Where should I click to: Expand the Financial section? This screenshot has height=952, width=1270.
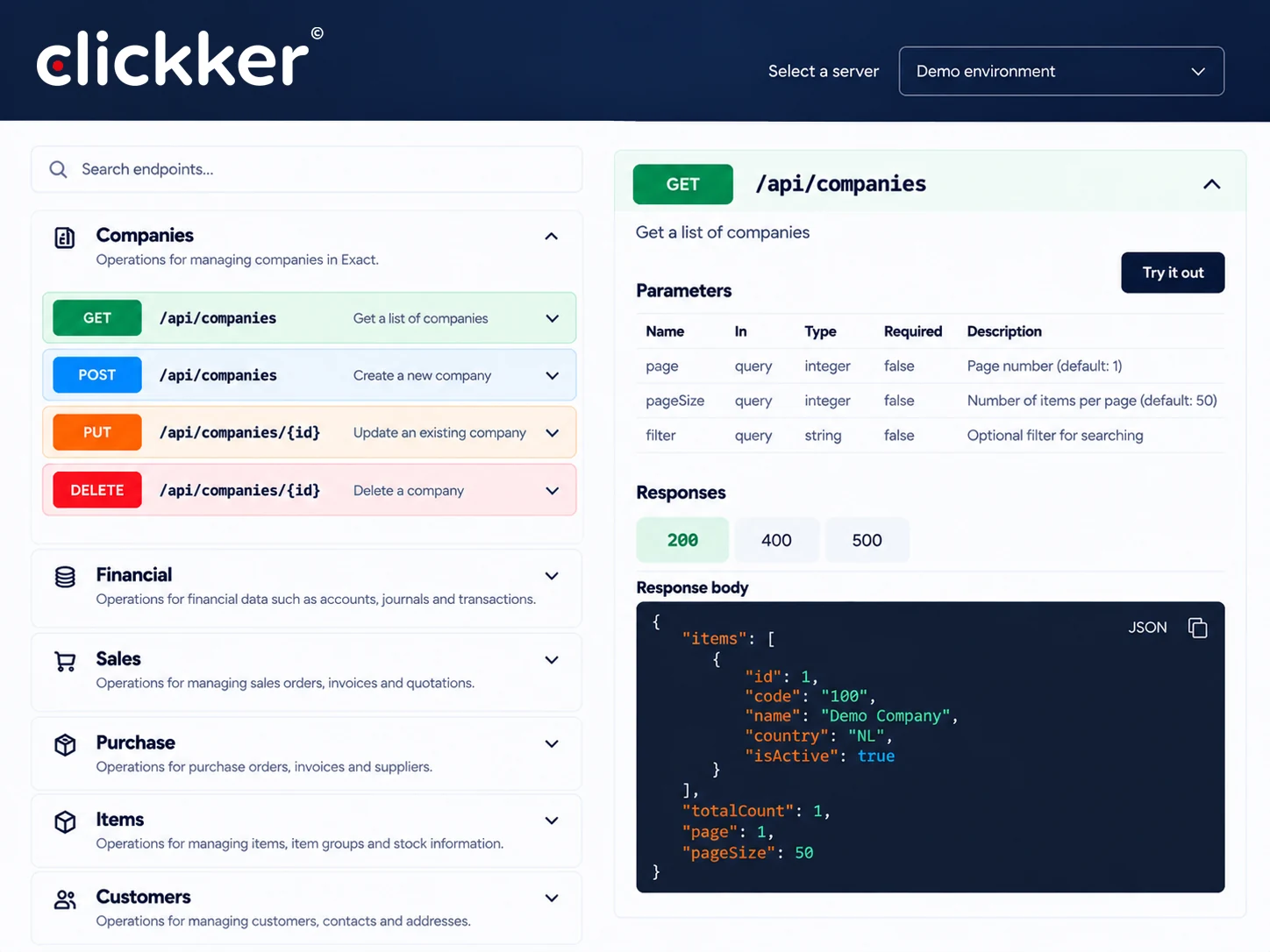tap(552, 576)
